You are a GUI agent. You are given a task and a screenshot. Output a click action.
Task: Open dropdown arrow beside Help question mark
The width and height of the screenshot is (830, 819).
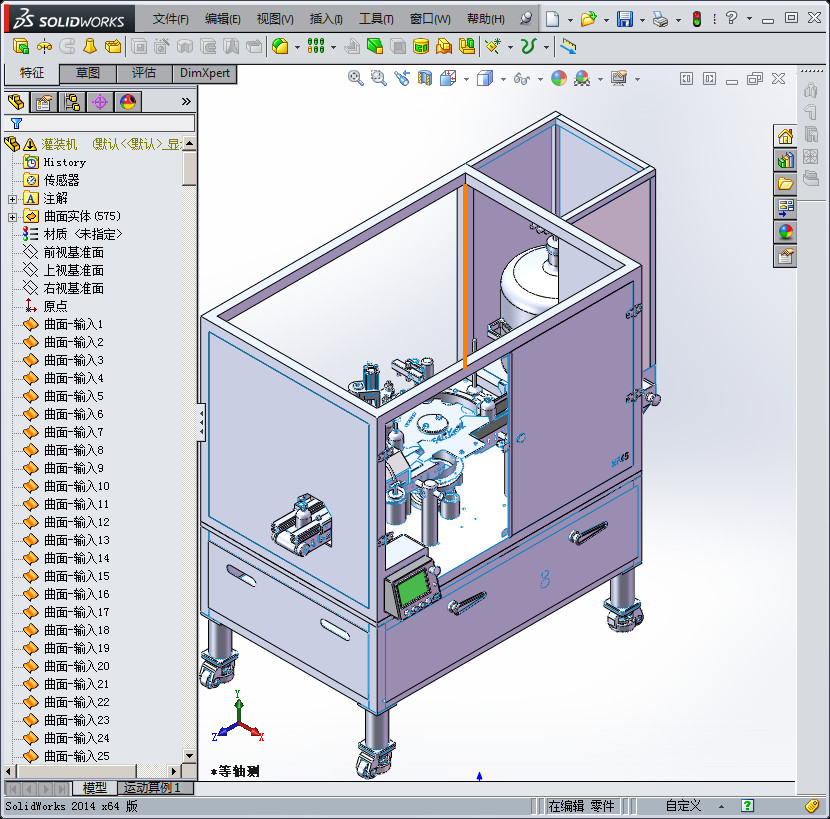click(750, 19)
